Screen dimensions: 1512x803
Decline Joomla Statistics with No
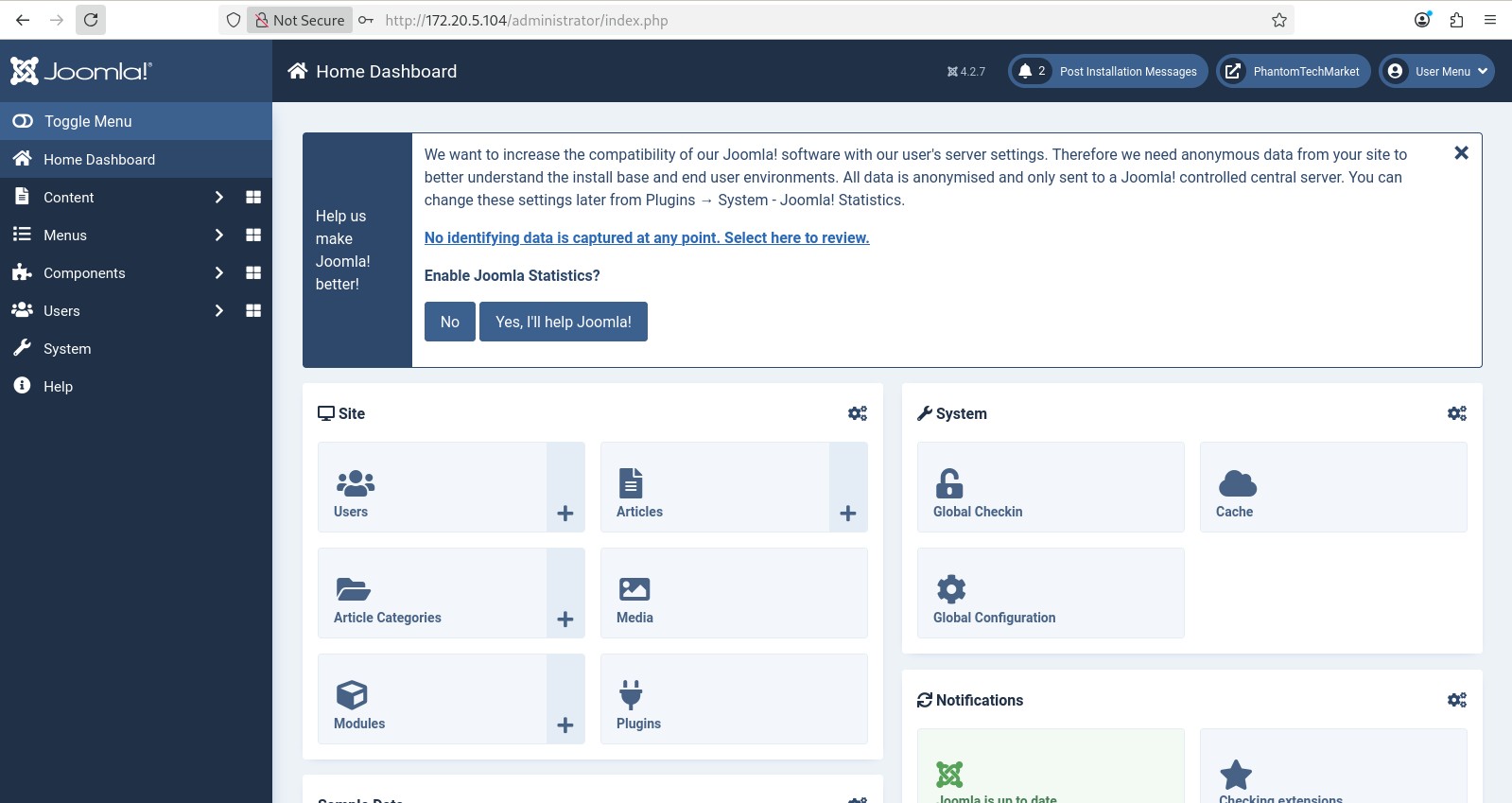450,322
